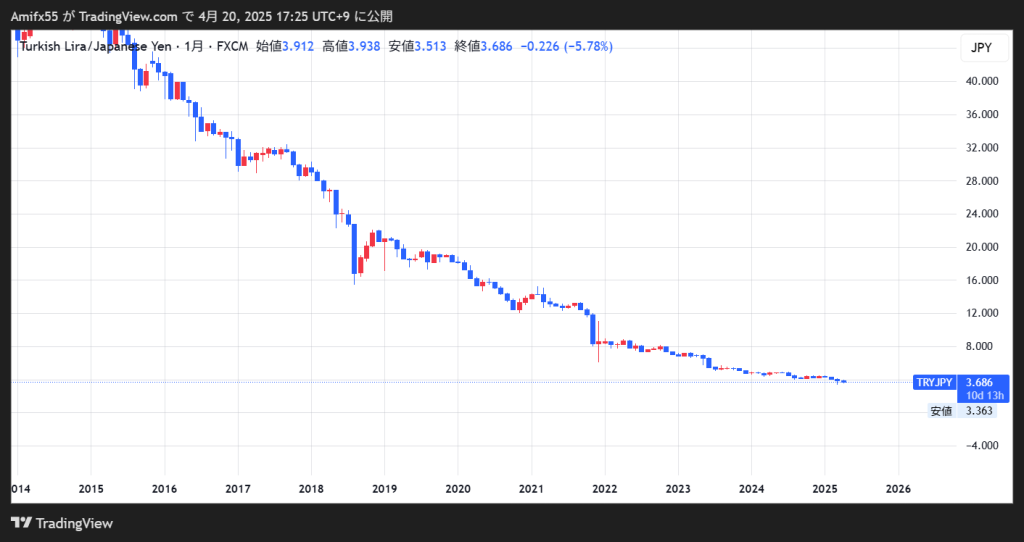Click the 始値 3.912 open value
1024x542 pixels.
pyautogui.click(x=285, y=46)
